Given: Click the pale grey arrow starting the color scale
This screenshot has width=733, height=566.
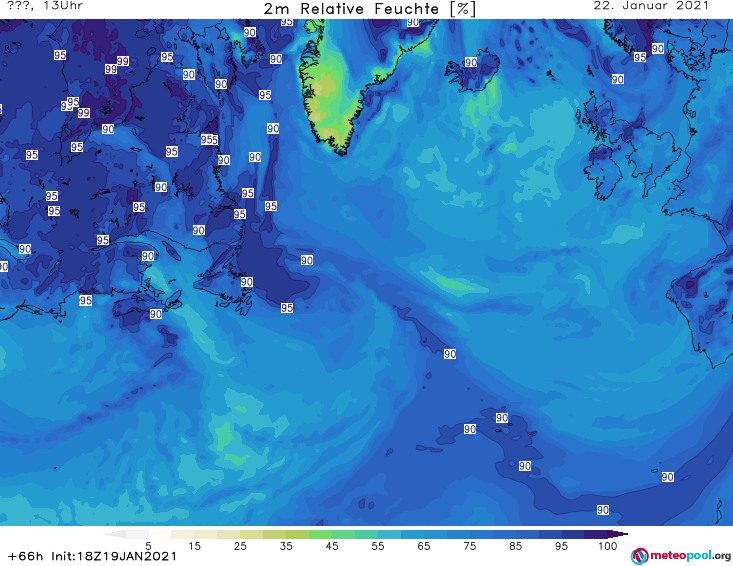Looking at the screenshot, I should [115, 534].
